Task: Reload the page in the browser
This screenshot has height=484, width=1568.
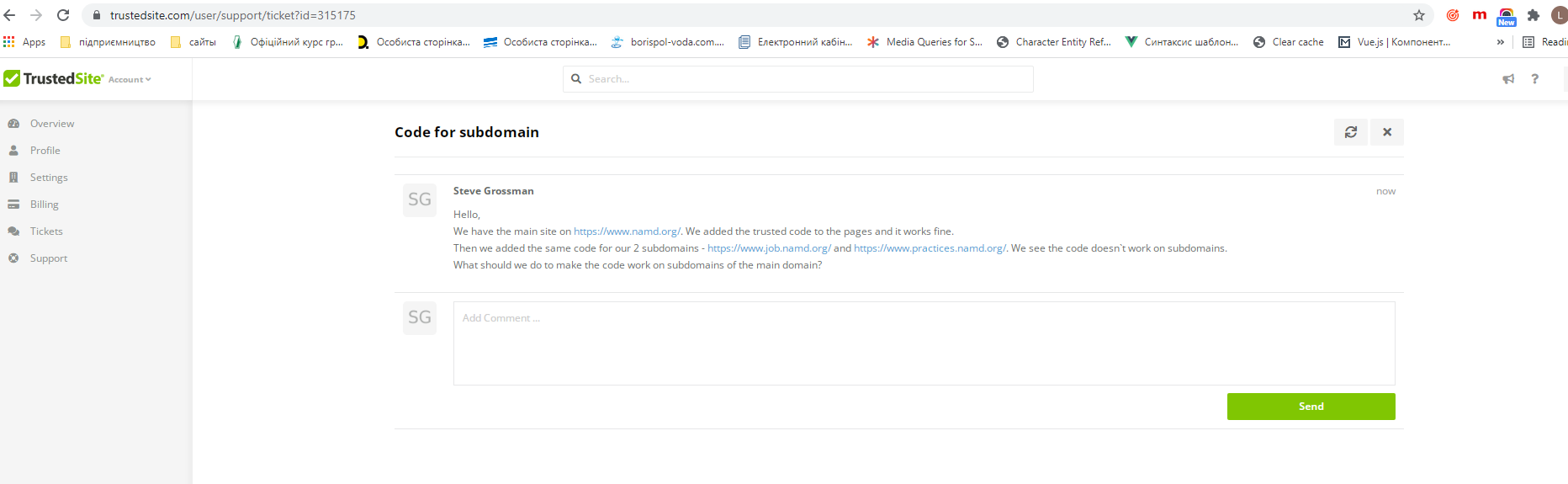Action: click(63, 15)
